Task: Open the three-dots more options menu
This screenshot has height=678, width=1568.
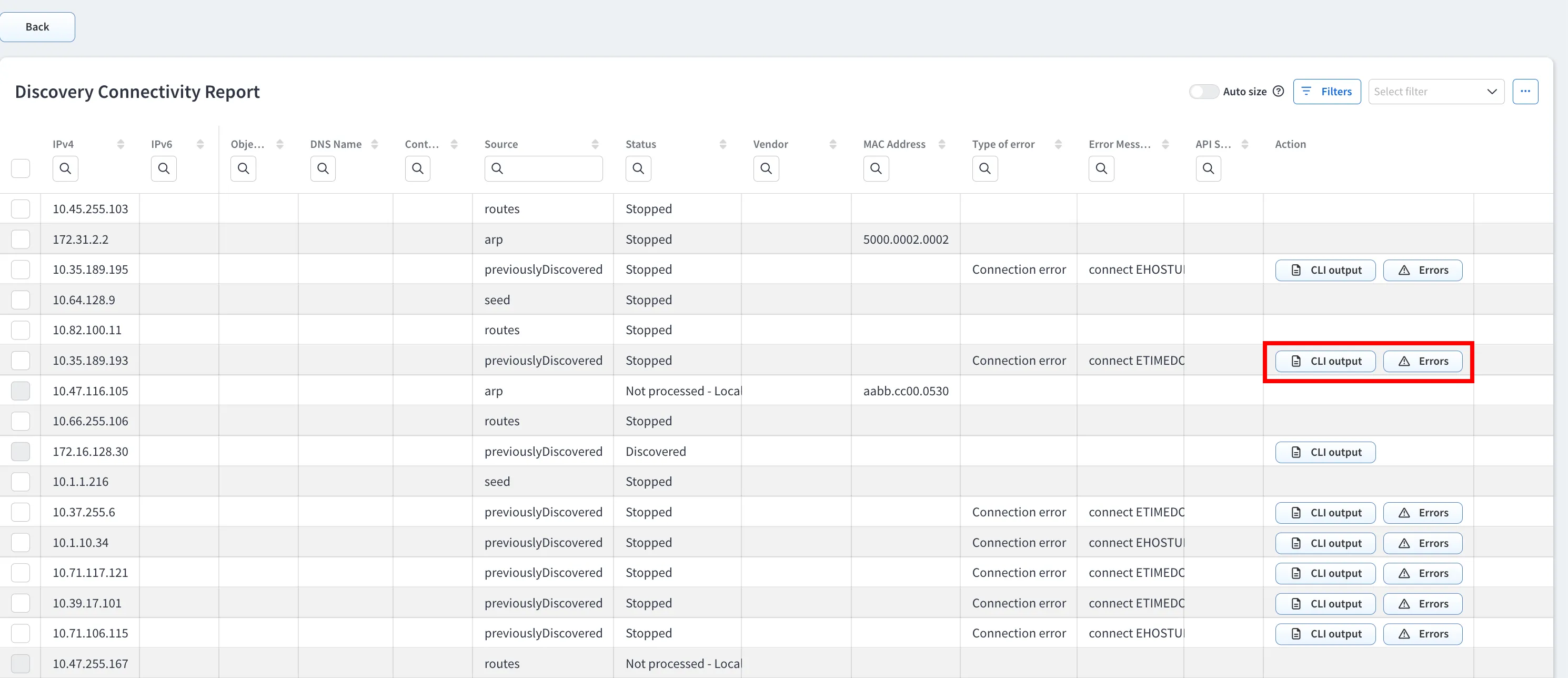Action: click(1525, 92)
